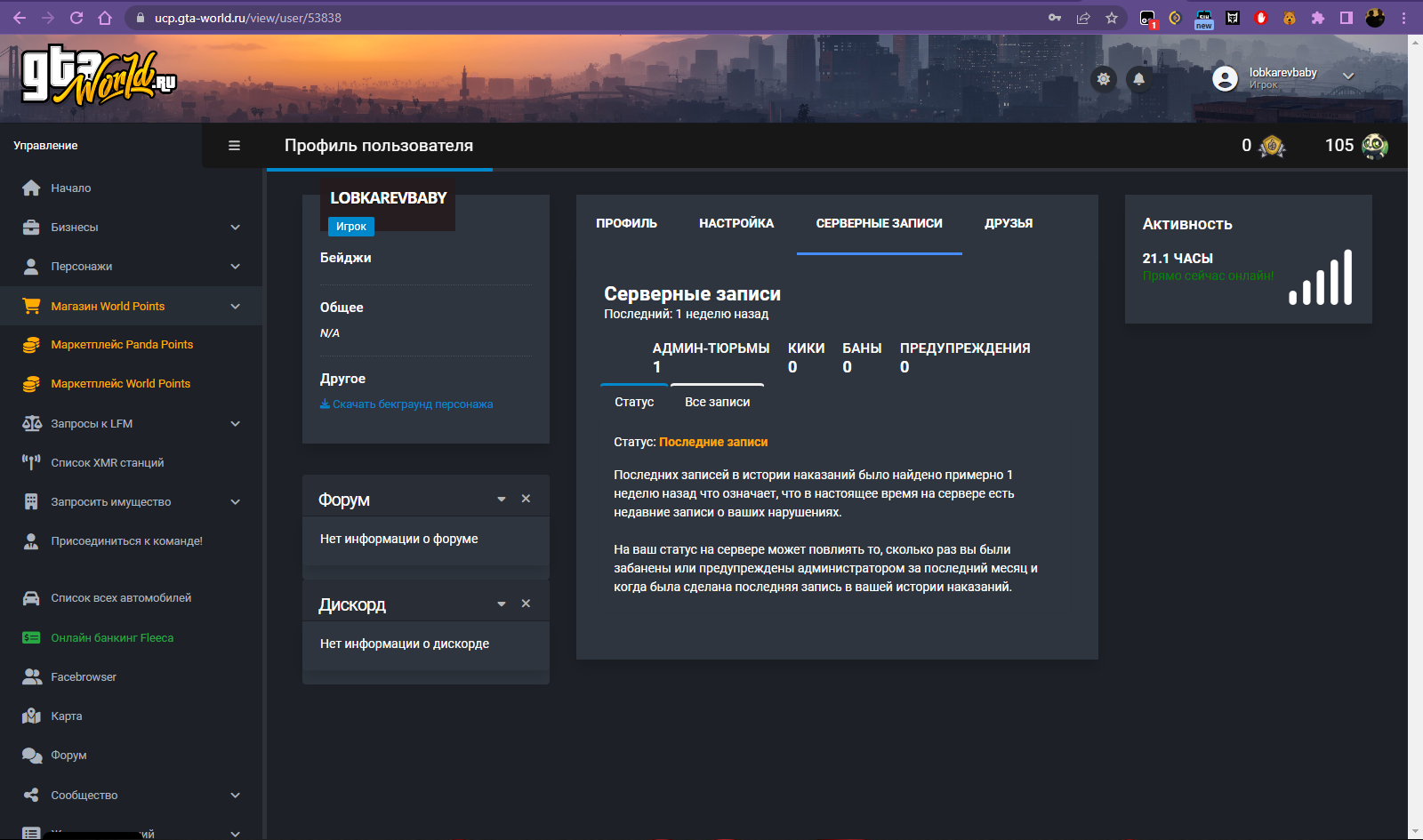The width and height of the screenshot is (1423, 840).
Task: Click the coins icon for Маркетплейс World Points
Action: tap(31, 384)
